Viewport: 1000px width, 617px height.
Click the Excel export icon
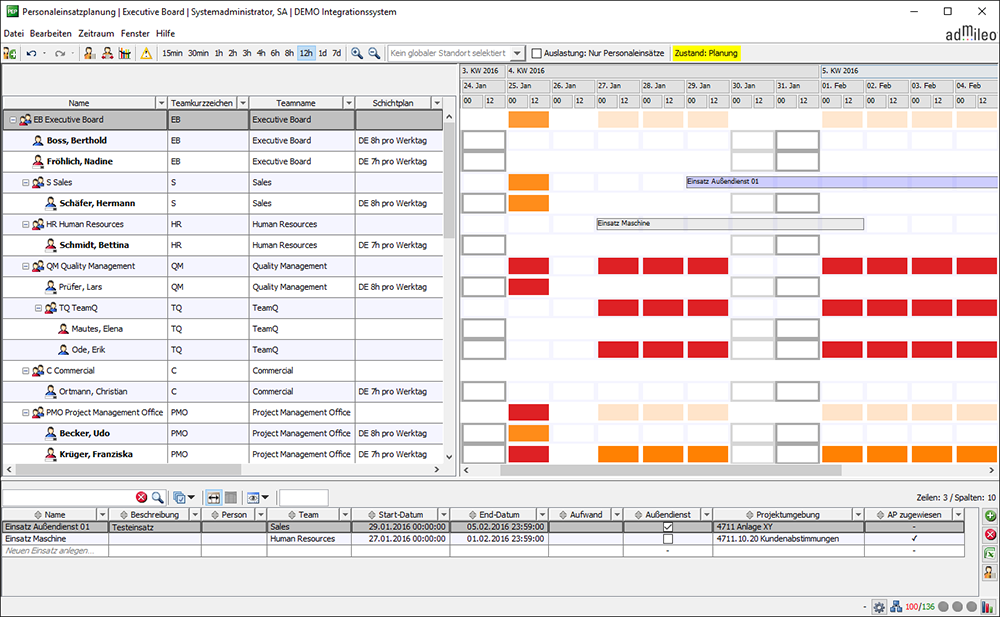click(990, 553)
